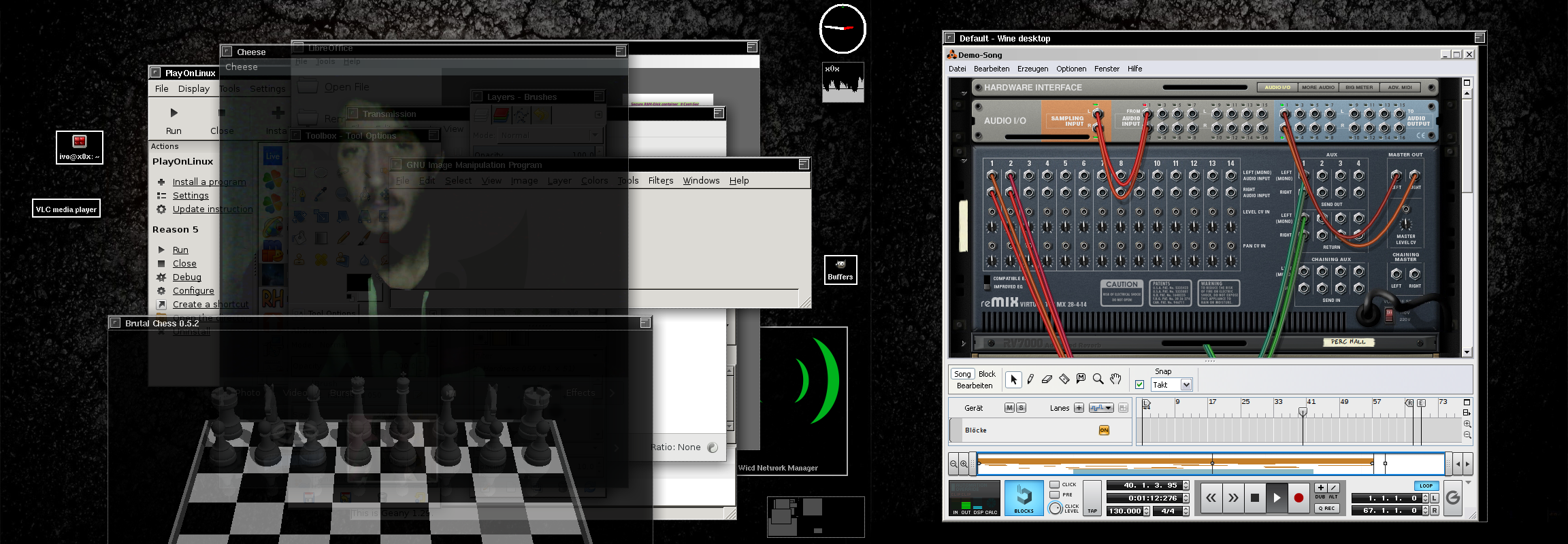Select the Eraser tool in the Reason sequencer
This screenshot has width=1568, height=544.
[x=1047, y=379]
